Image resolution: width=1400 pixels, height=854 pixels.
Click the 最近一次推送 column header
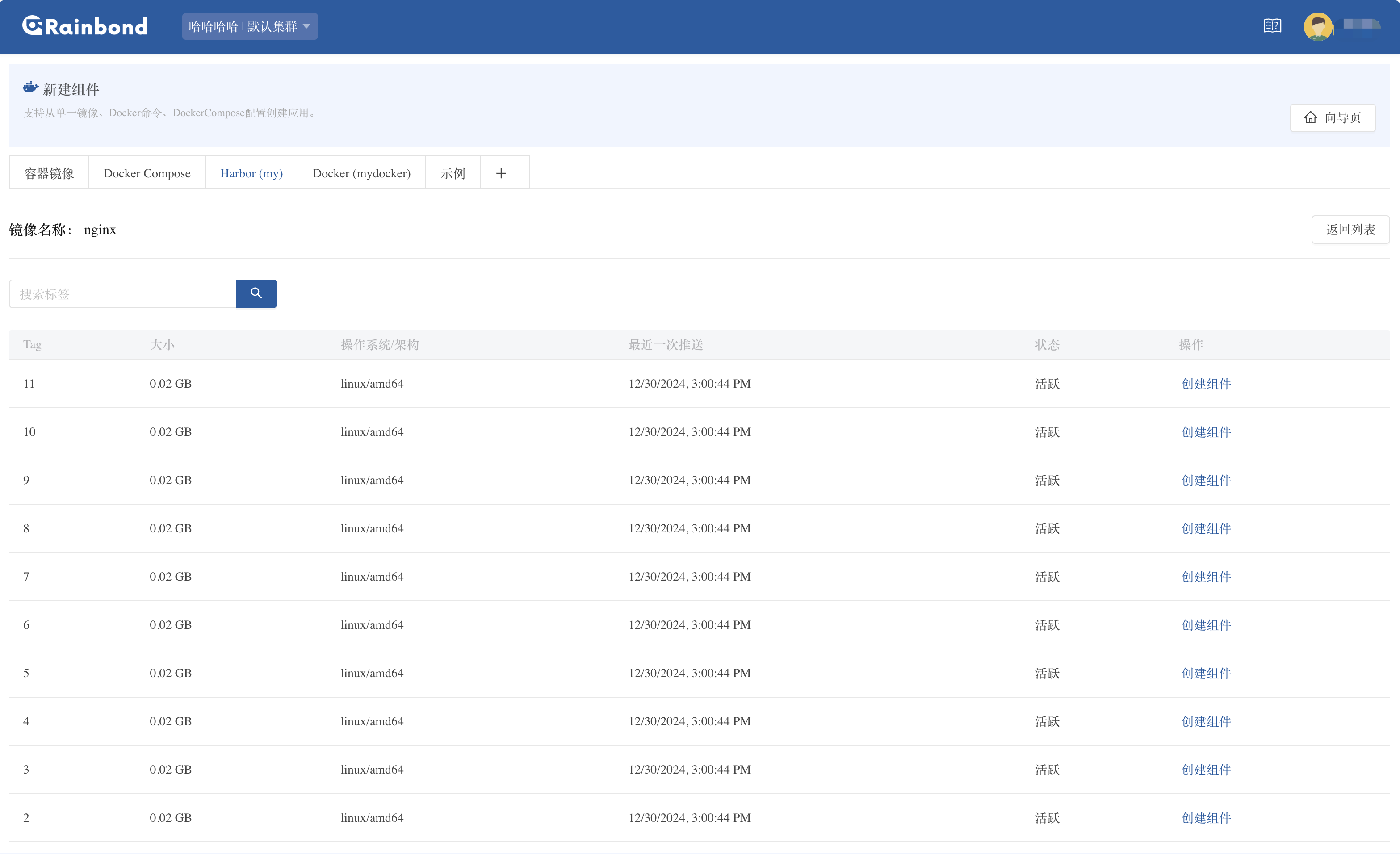(x=665, y=344)
